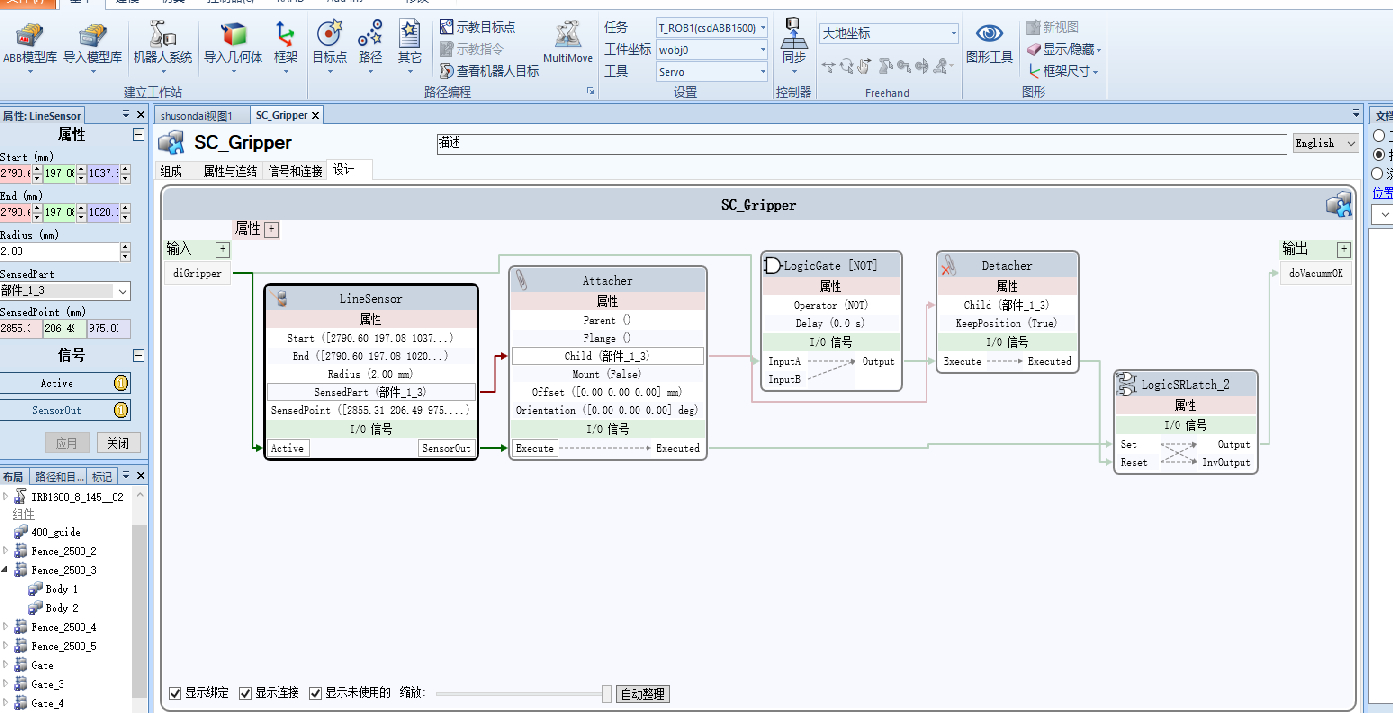1393x713 pixels.
Task: Select 400_guide in layout tree
Action: [x=47, y=532]
